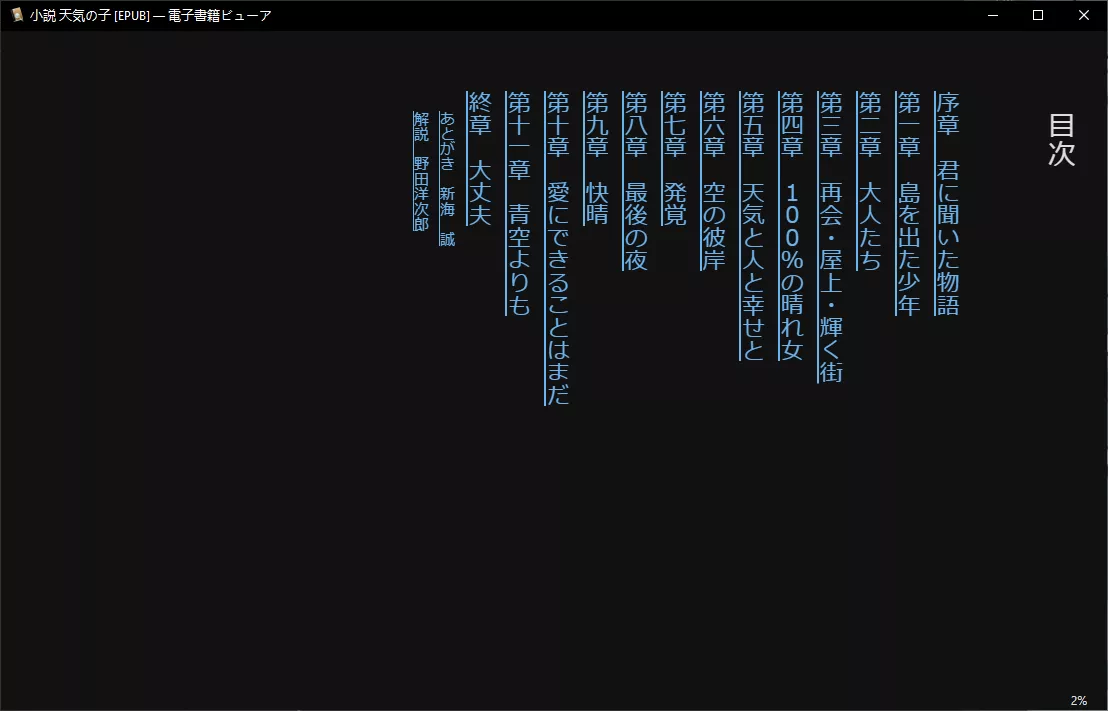Viewport: 1108px width, 711px height.
Task: Open 解説 野田洋次郎 commentary link
Action: (421, 171)
